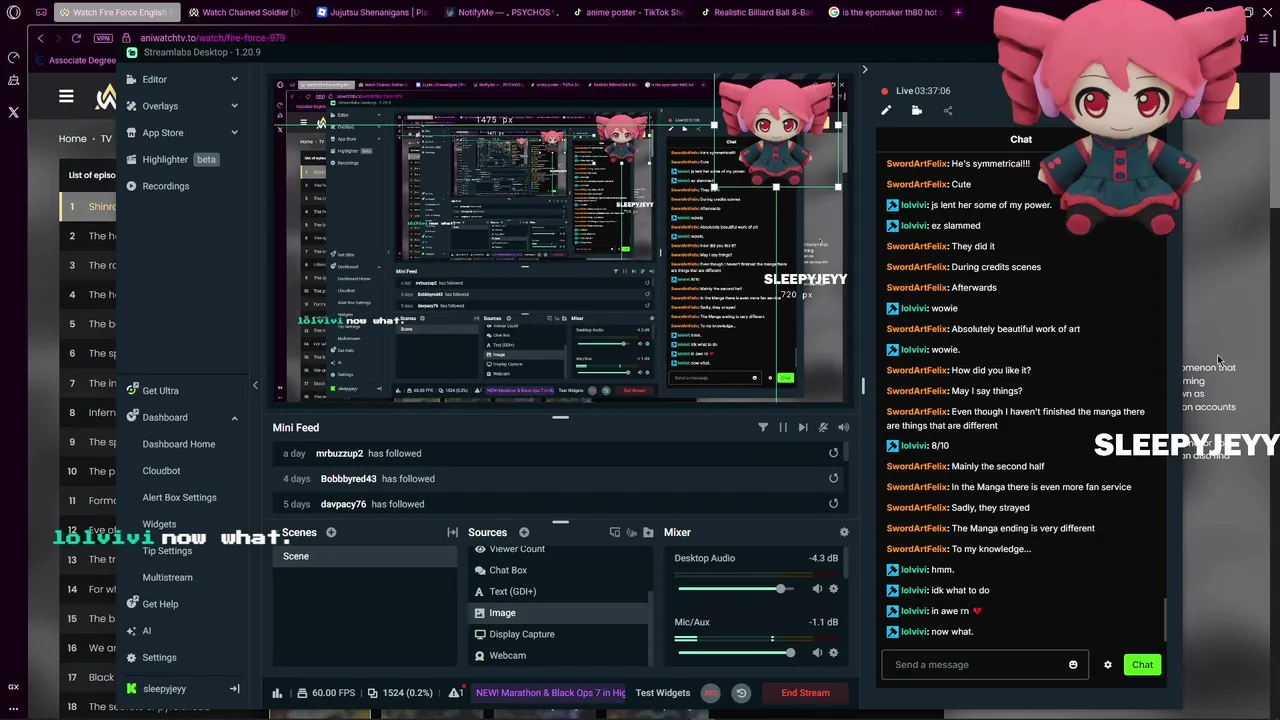The image size is (1280, 720).
Task: Share the stream with share icon
Action: click(948, 111)
